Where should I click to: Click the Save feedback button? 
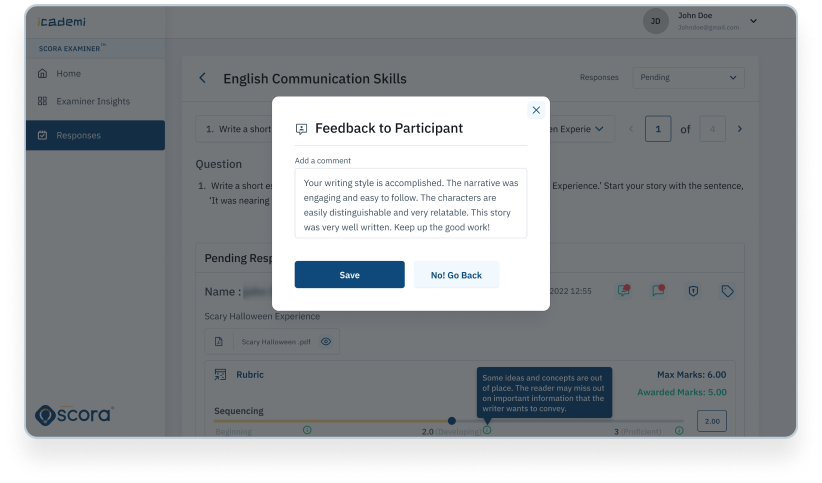pyautogui.click(x=349, y=275)
